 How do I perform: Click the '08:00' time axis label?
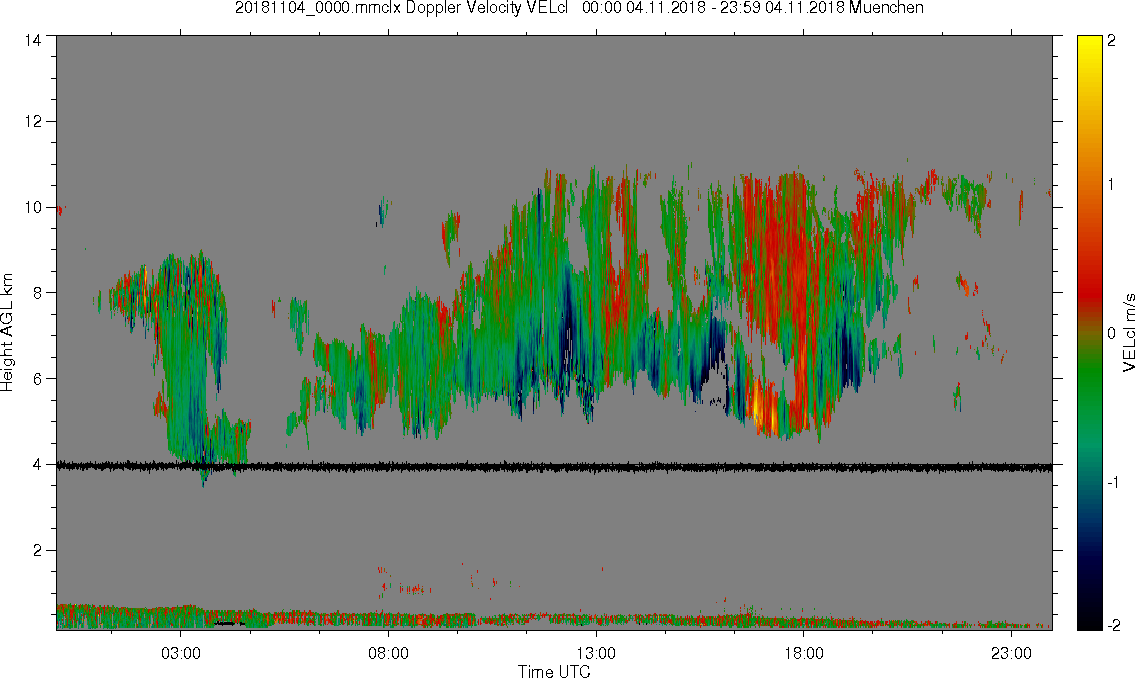tap(388, 653)
